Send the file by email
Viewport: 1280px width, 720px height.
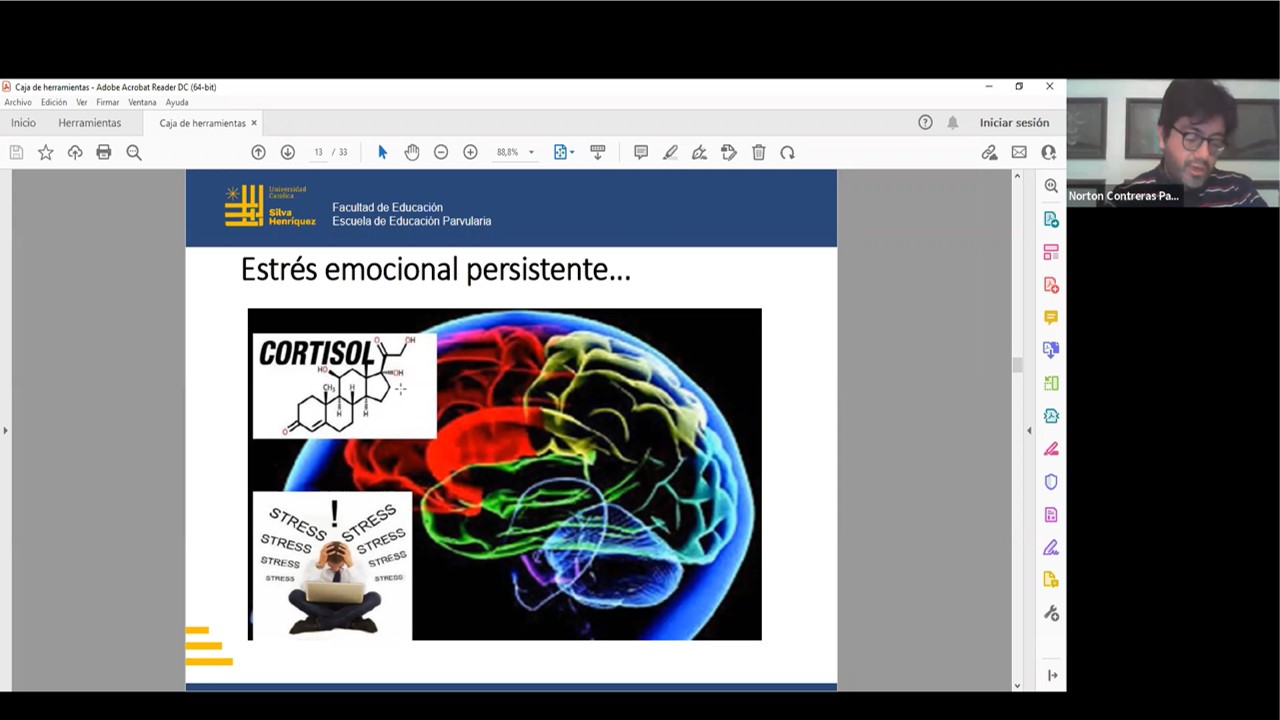pos(1019,152)
